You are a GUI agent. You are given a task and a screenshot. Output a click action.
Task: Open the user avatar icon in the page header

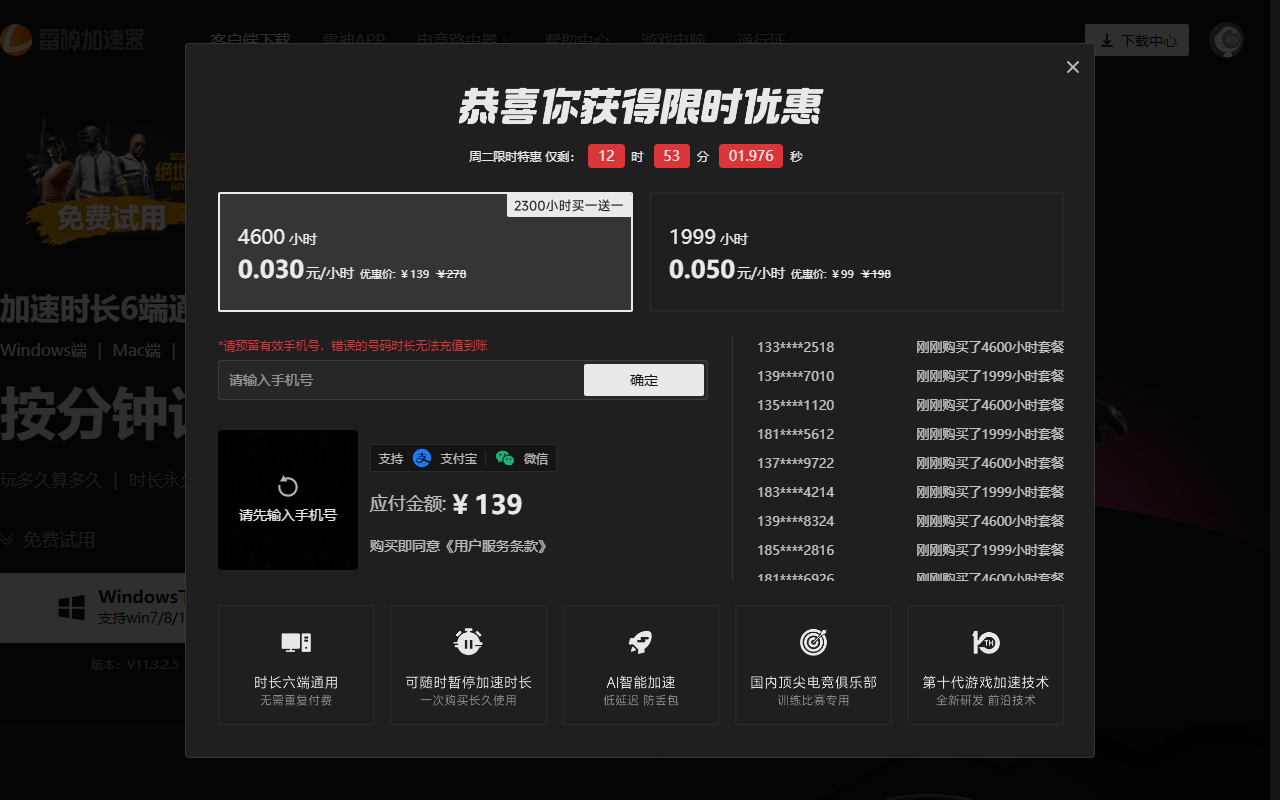tap(1226, 41)
